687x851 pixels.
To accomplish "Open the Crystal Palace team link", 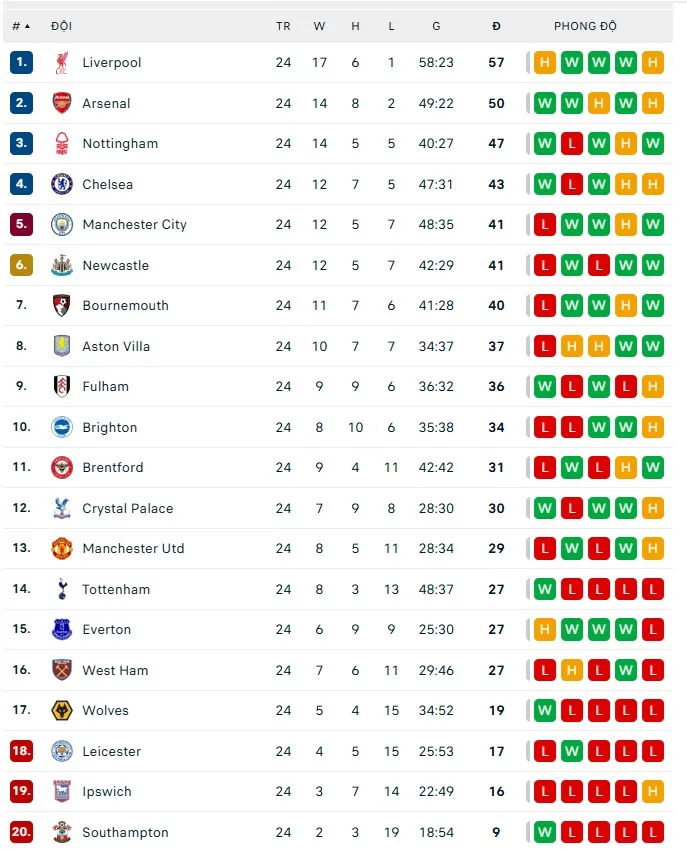I will 127,508.
